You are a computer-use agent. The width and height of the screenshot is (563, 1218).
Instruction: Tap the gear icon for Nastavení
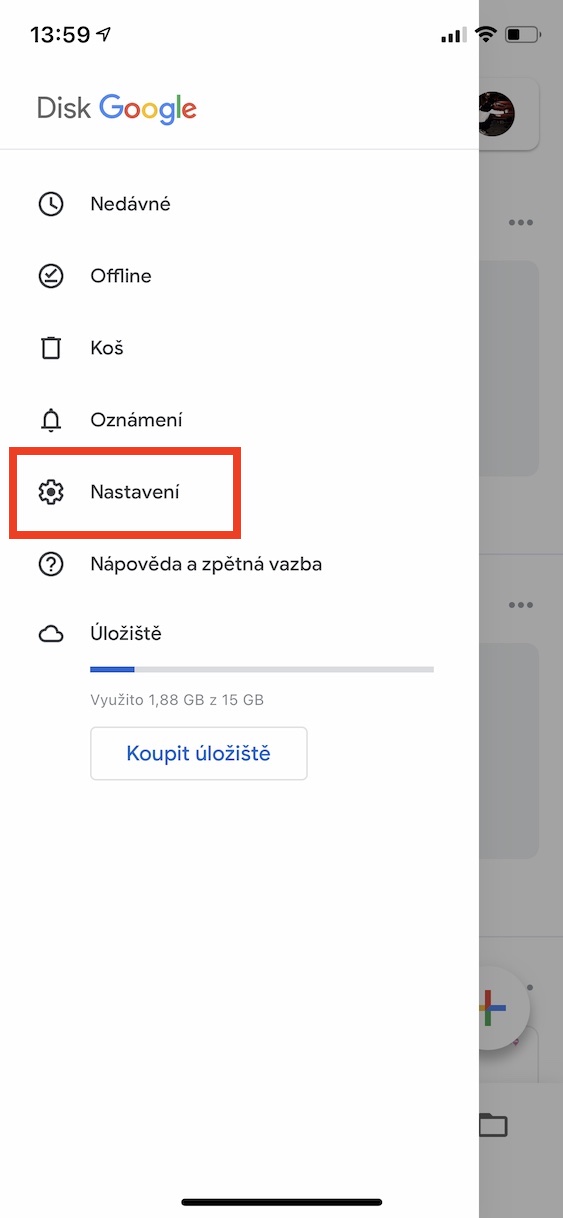[x=50, y=492]
